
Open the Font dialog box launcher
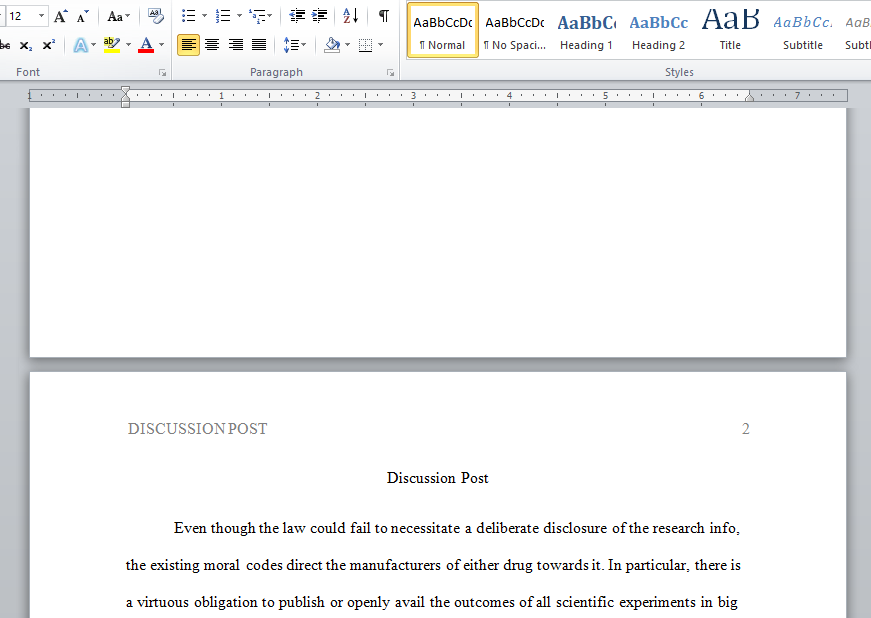162,73
